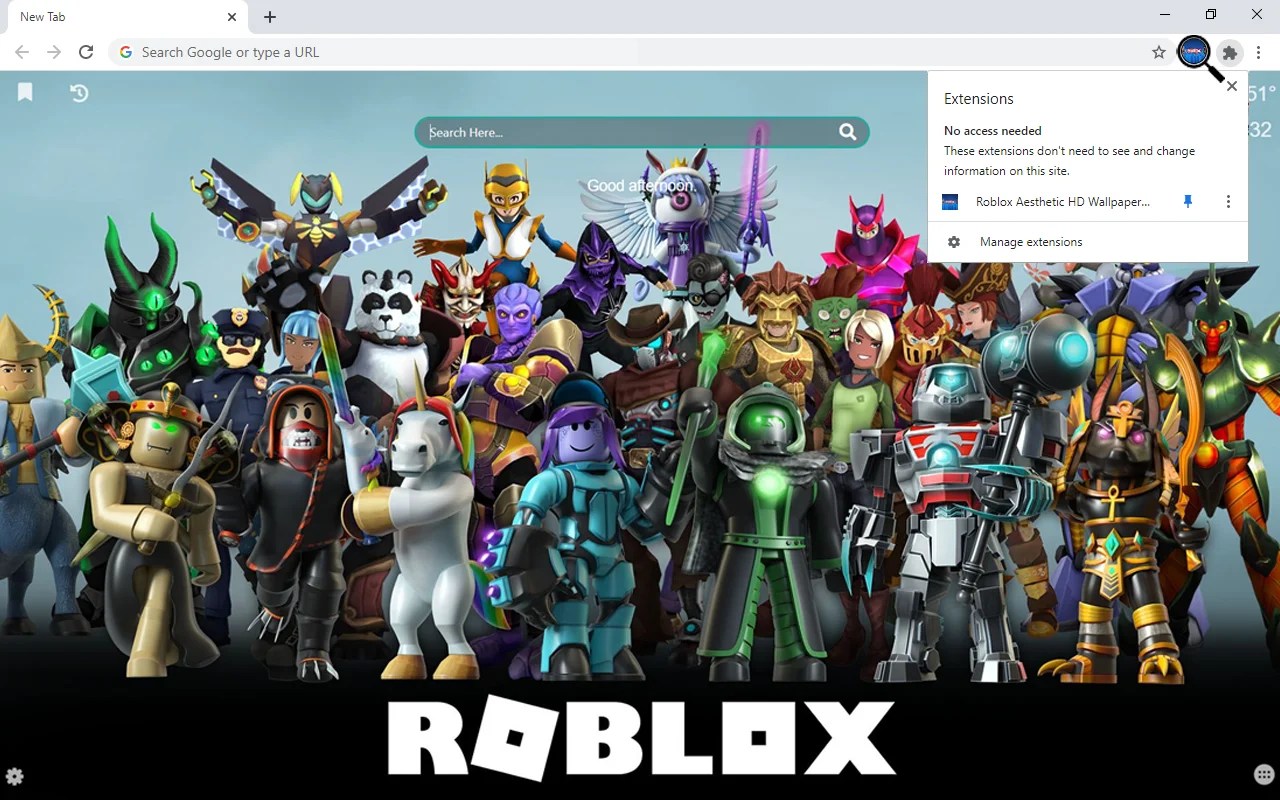The image size is (1280, 800).
Task: Open the history icon on the page
Action: (x=79, y=93)
